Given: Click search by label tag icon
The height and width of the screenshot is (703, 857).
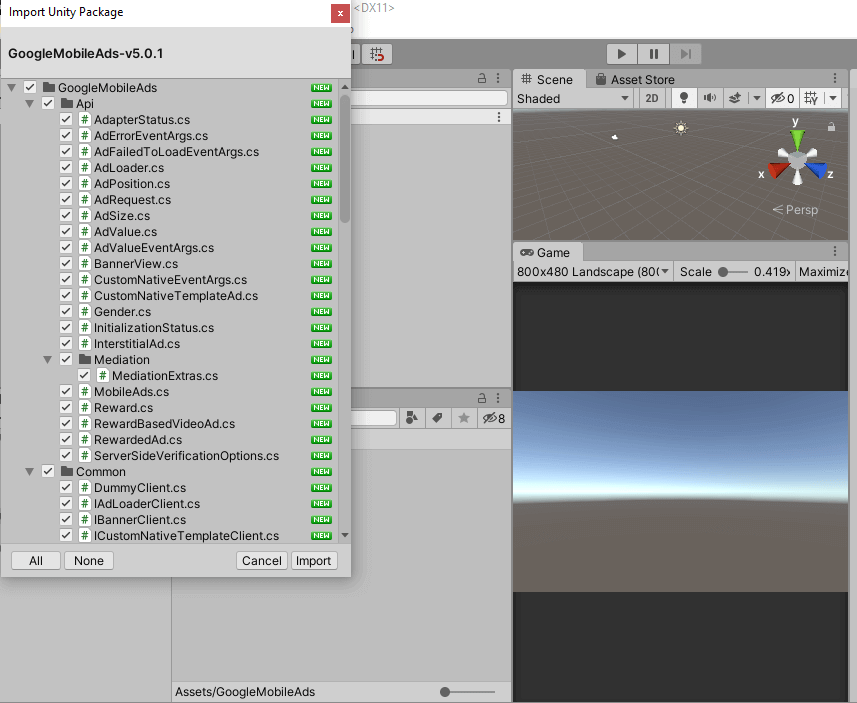Looking at the screenshot, I should tap(437, 418).
